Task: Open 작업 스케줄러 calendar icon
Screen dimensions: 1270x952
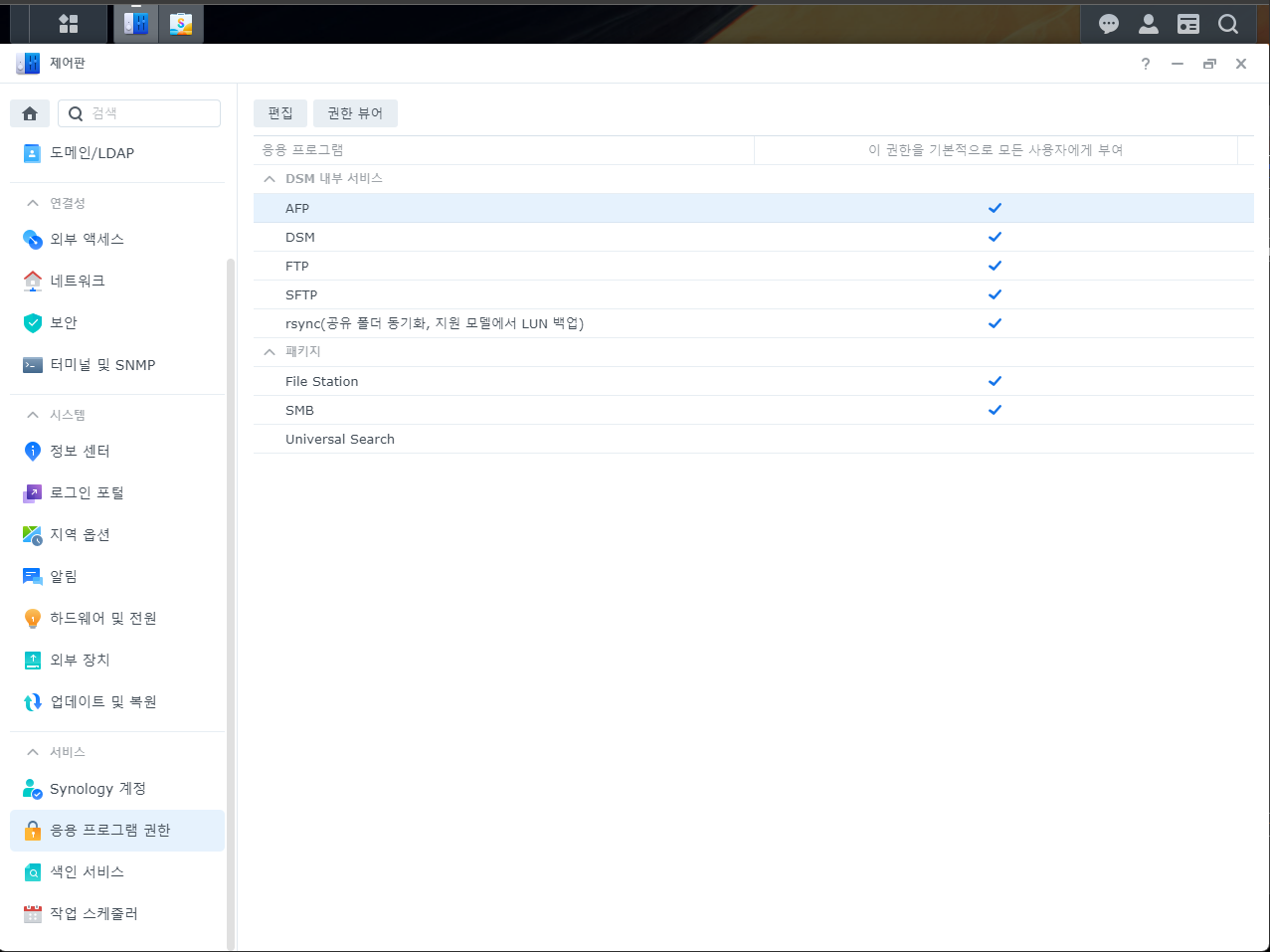Action: coord(33,914)
